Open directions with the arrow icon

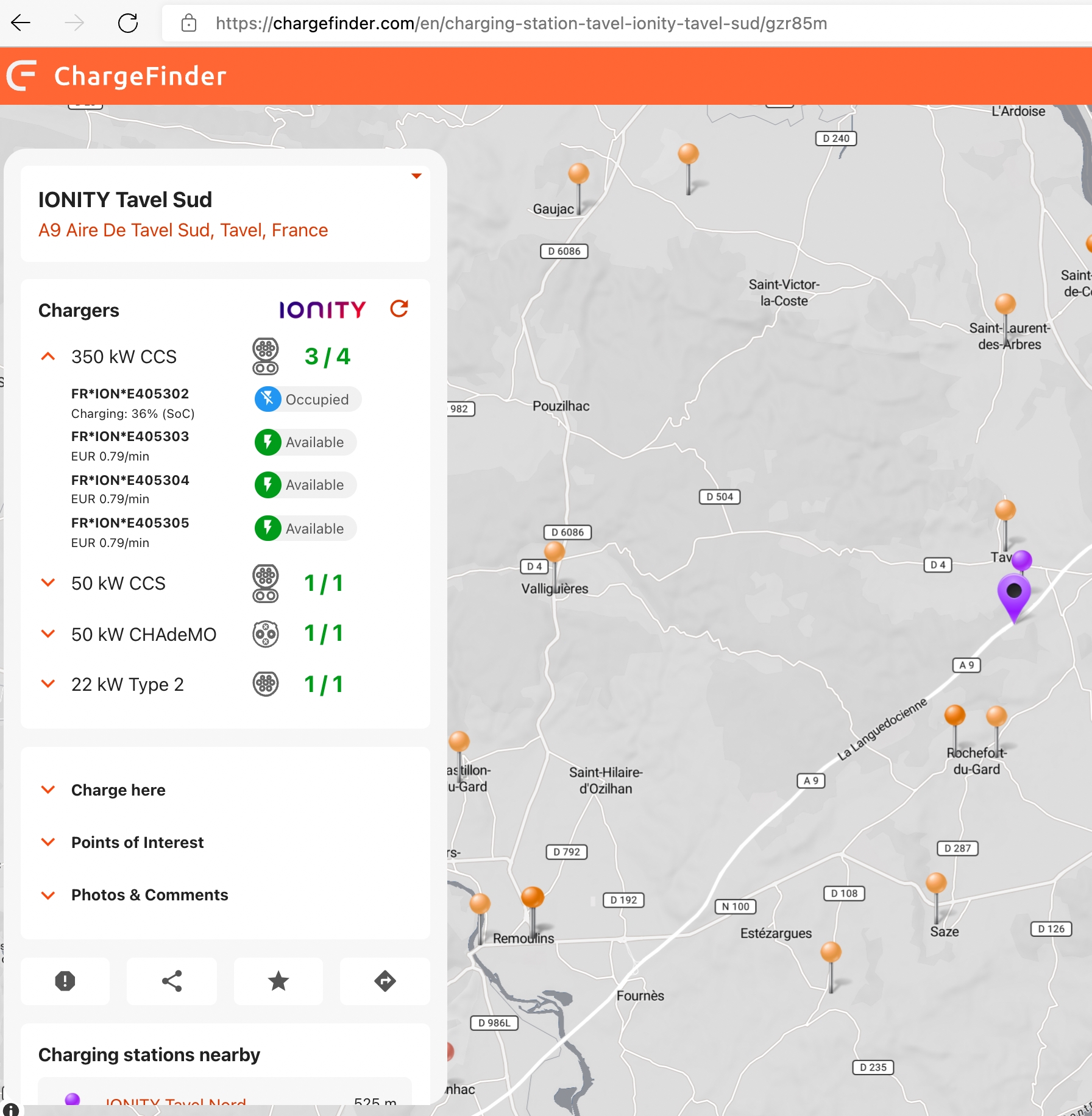[x=385, y=981]
